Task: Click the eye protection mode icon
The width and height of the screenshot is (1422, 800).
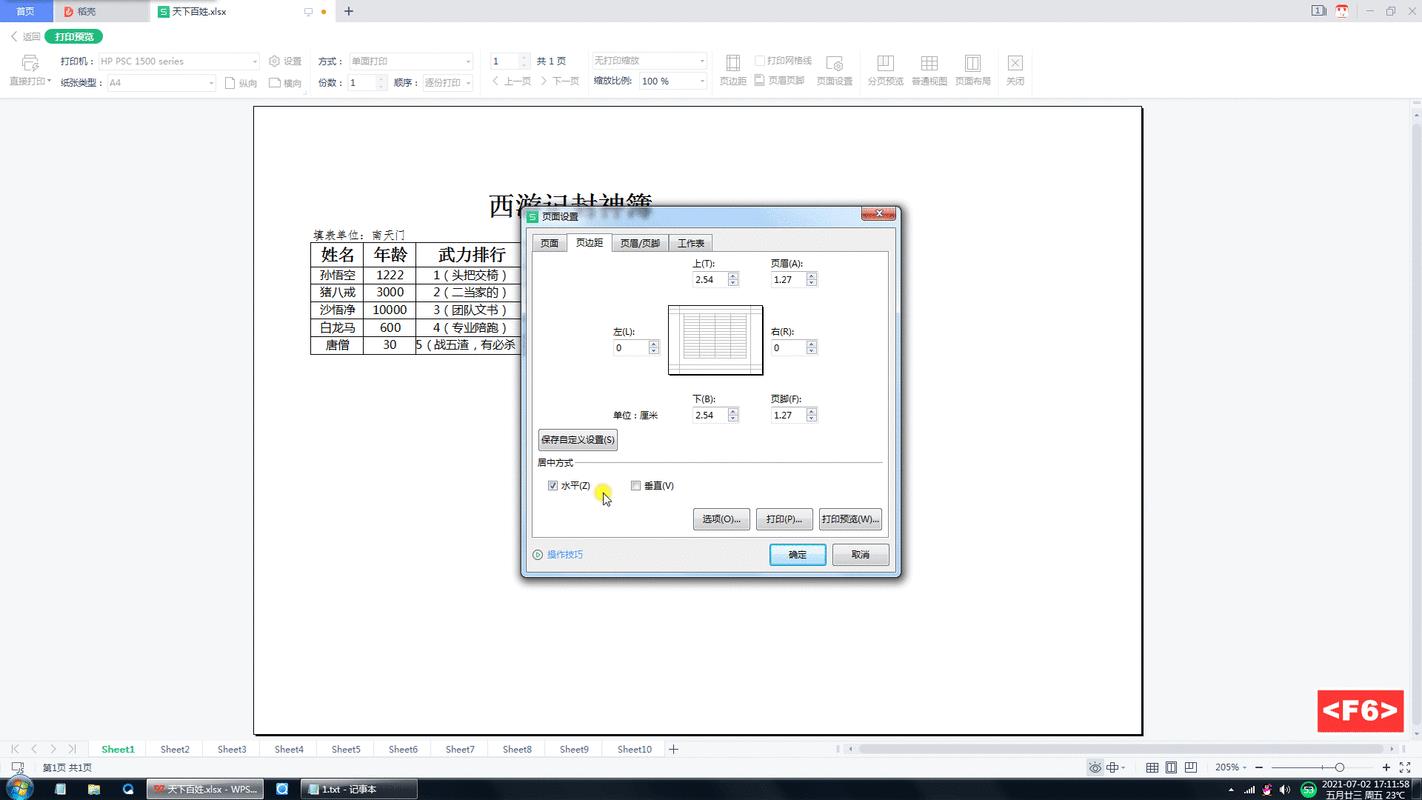Action: (x=1095, y=768)
